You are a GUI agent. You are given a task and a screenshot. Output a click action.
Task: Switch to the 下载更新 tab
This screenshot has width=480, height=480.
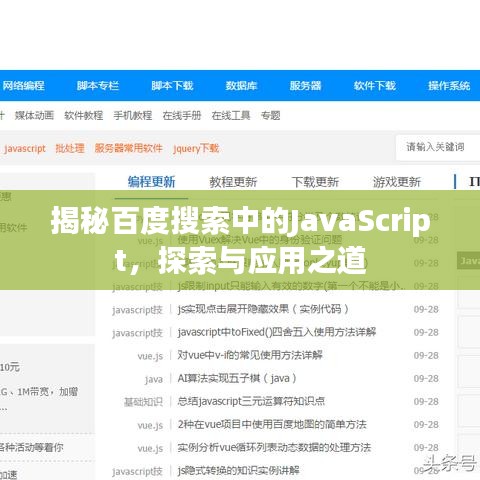click(x=315, y=182)
